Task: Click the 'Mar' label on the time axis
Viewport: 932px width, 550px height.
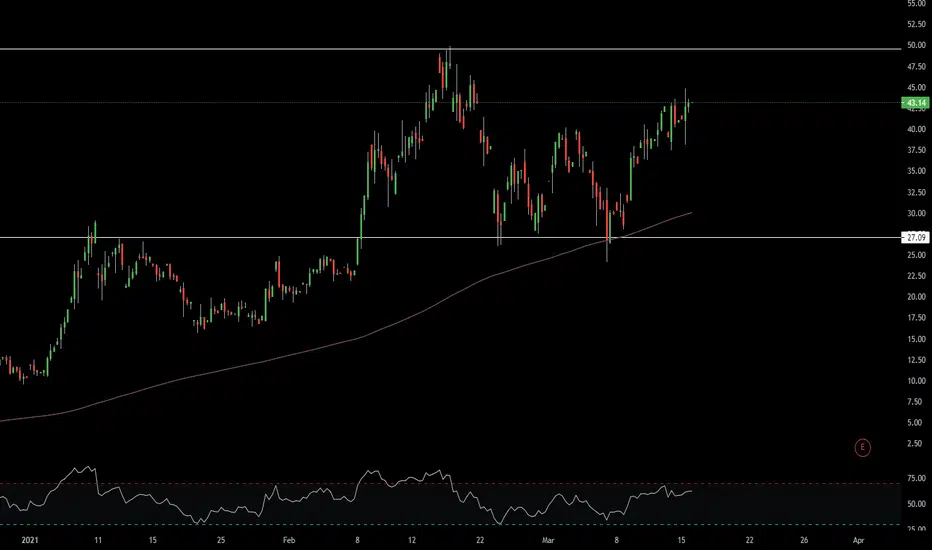Action: 548,540
